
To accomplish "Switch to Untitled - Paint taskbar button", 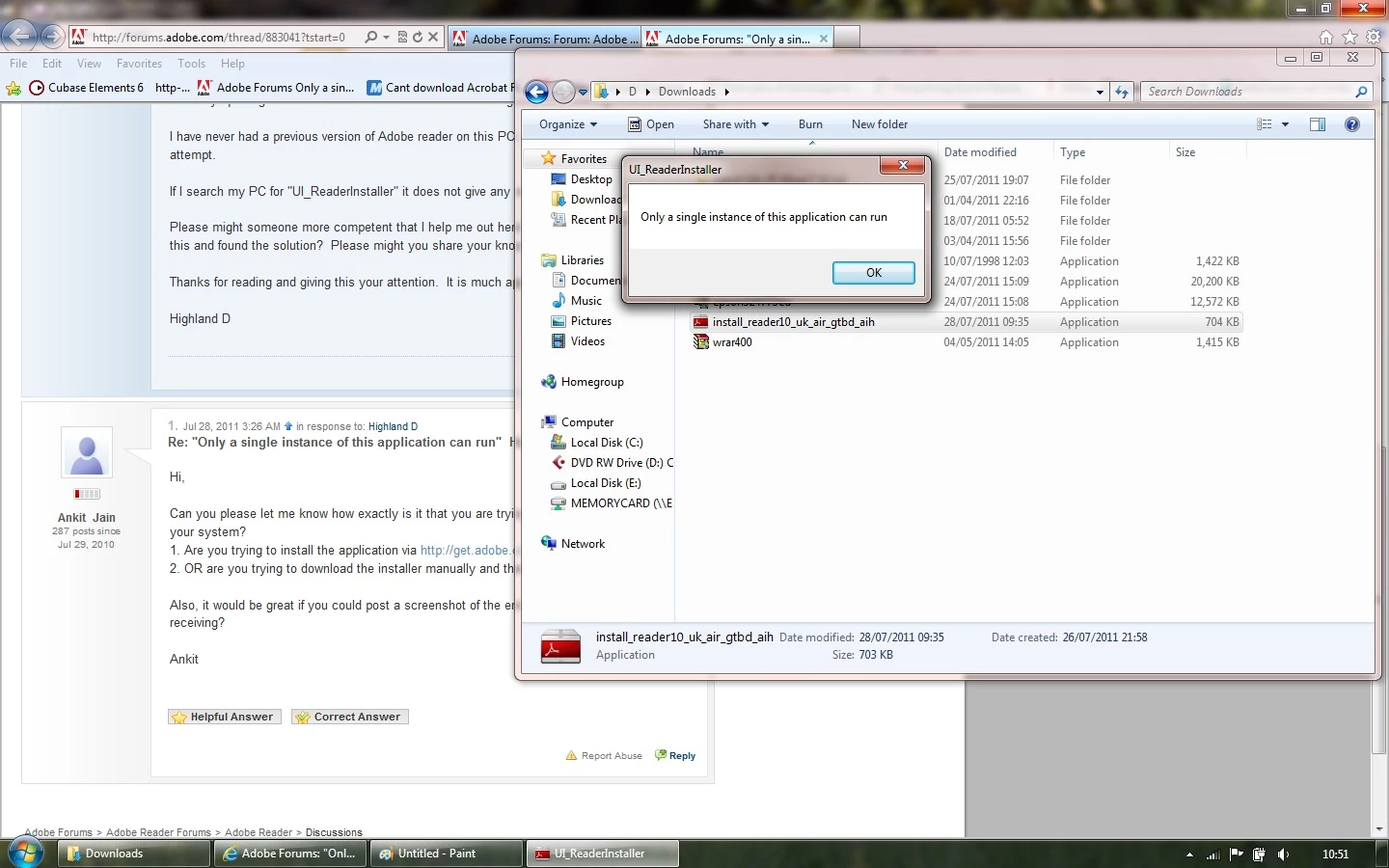I will click(x=446, y=854).
